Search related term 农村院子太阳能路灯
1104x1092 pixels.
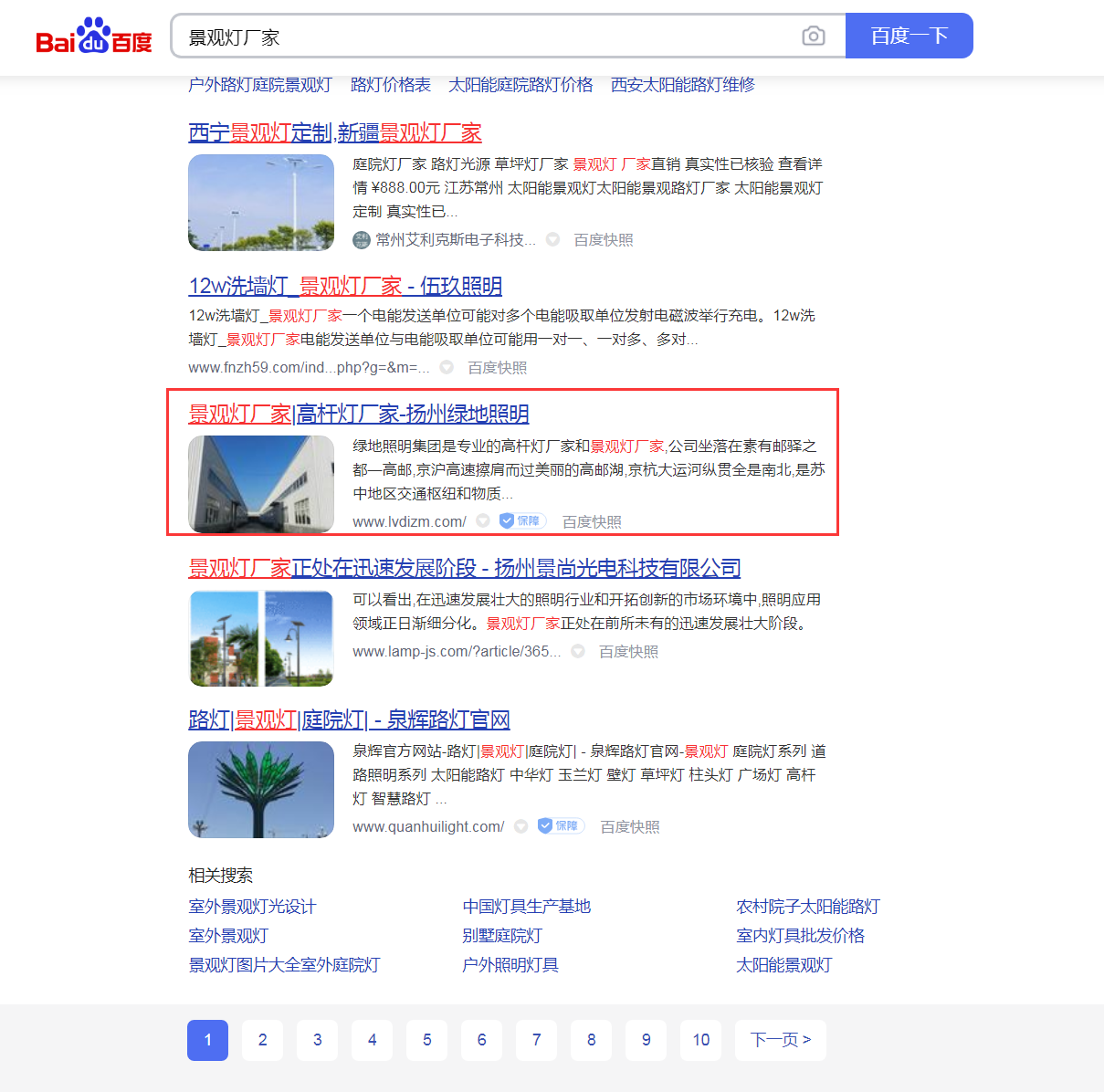click(x=808, y=907)
